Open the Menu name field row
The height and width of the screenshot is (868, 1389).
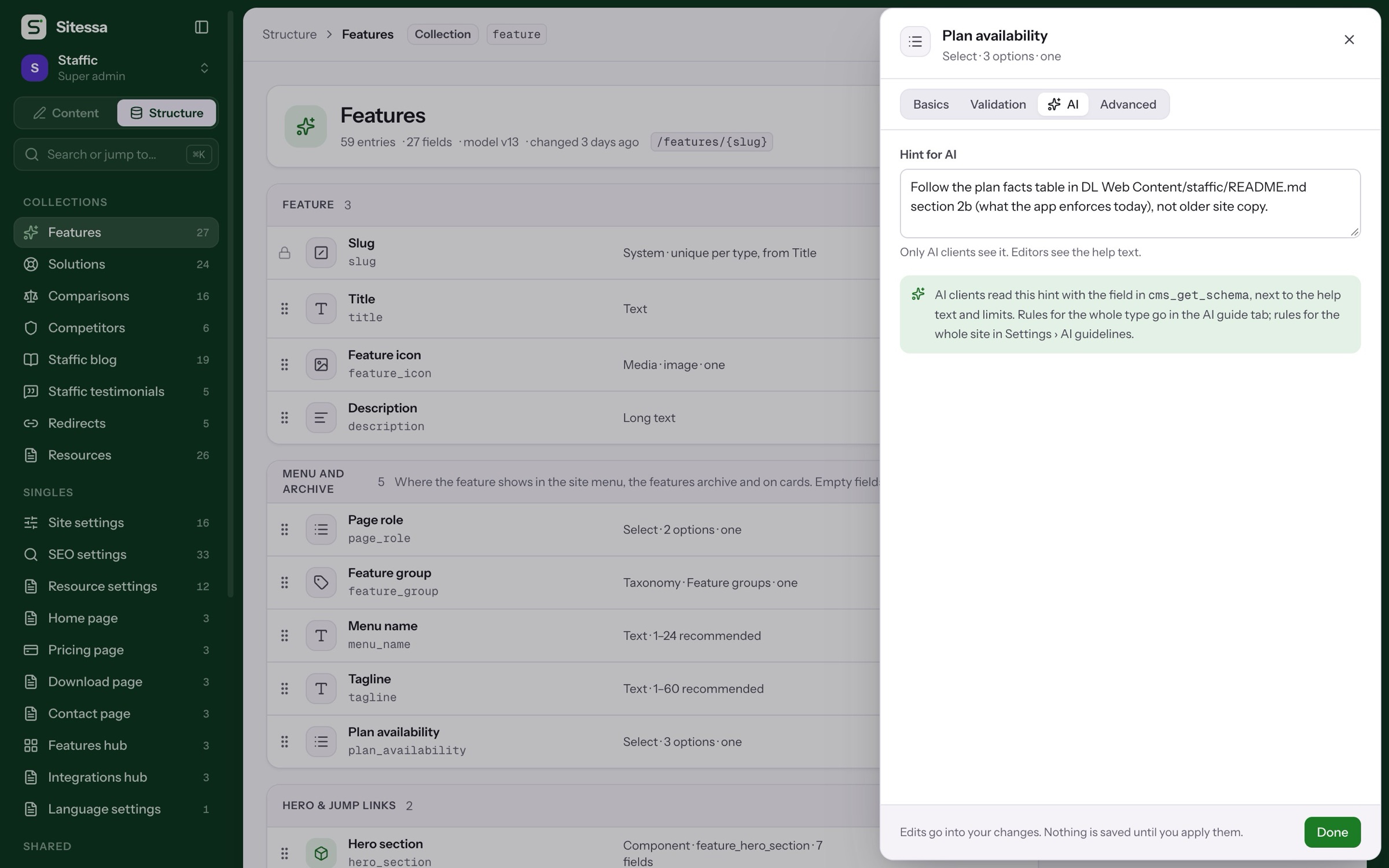pyautogui.click(x=573, y=635)
